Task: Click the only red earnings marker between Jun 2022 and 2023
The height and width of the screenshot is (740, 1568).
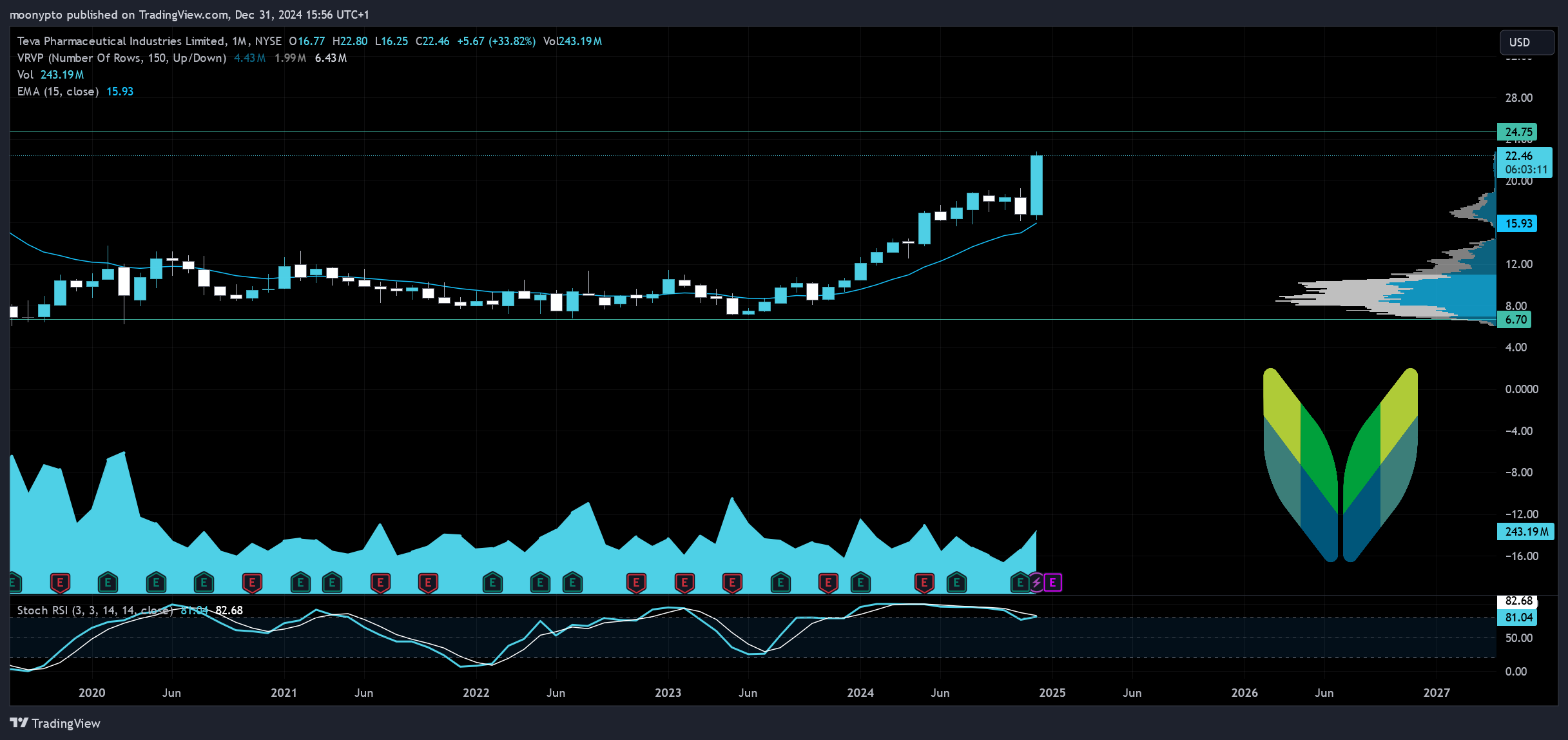Action: point(636,583)
